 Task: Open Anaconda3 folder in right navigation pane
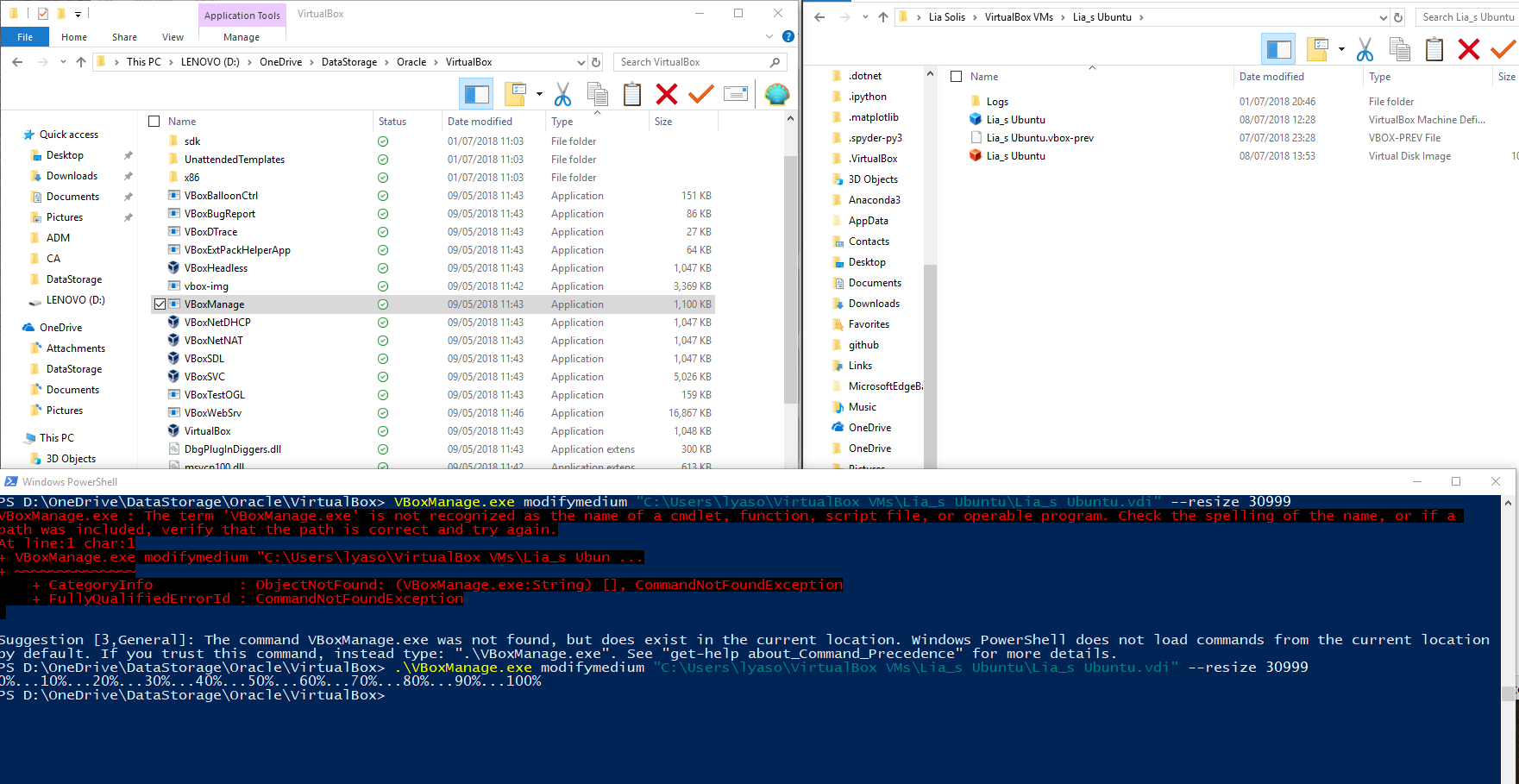tap(874, 200)
